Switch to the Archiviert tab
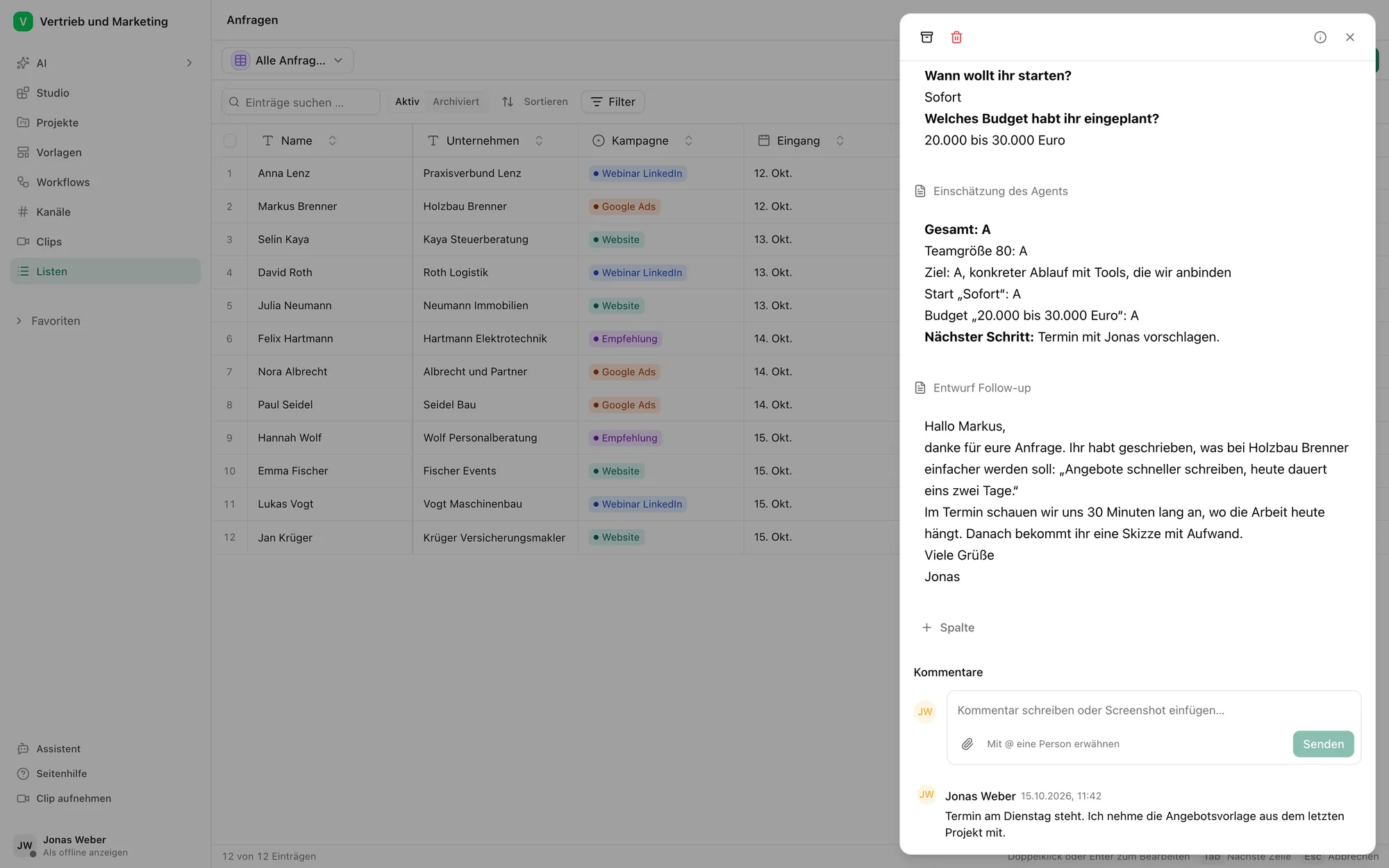The width and height of the screenshot is (1389, 868). 456,102
